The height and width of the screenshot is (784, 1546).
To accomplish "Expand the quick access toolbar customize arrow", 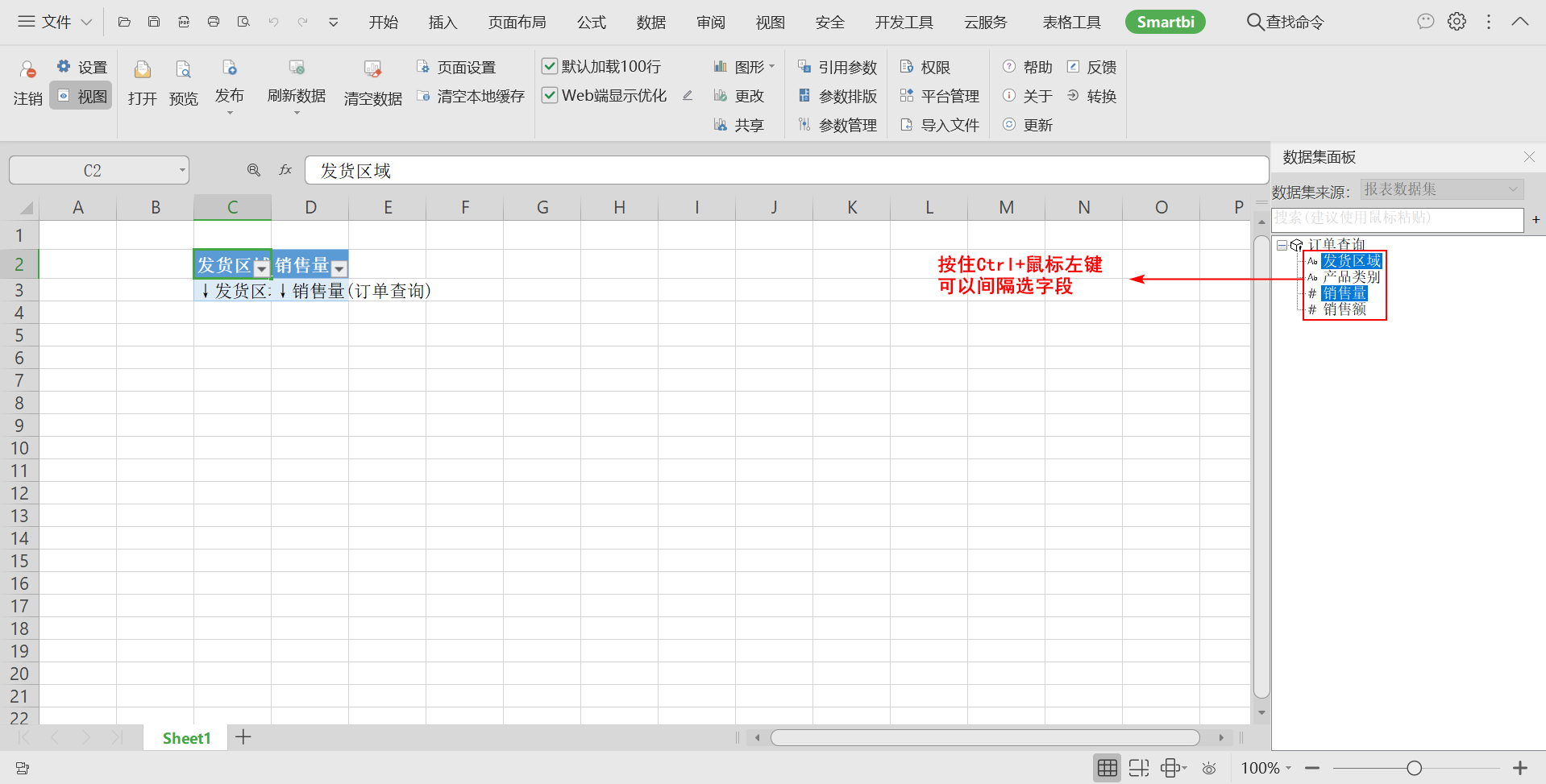I will 333,22.
